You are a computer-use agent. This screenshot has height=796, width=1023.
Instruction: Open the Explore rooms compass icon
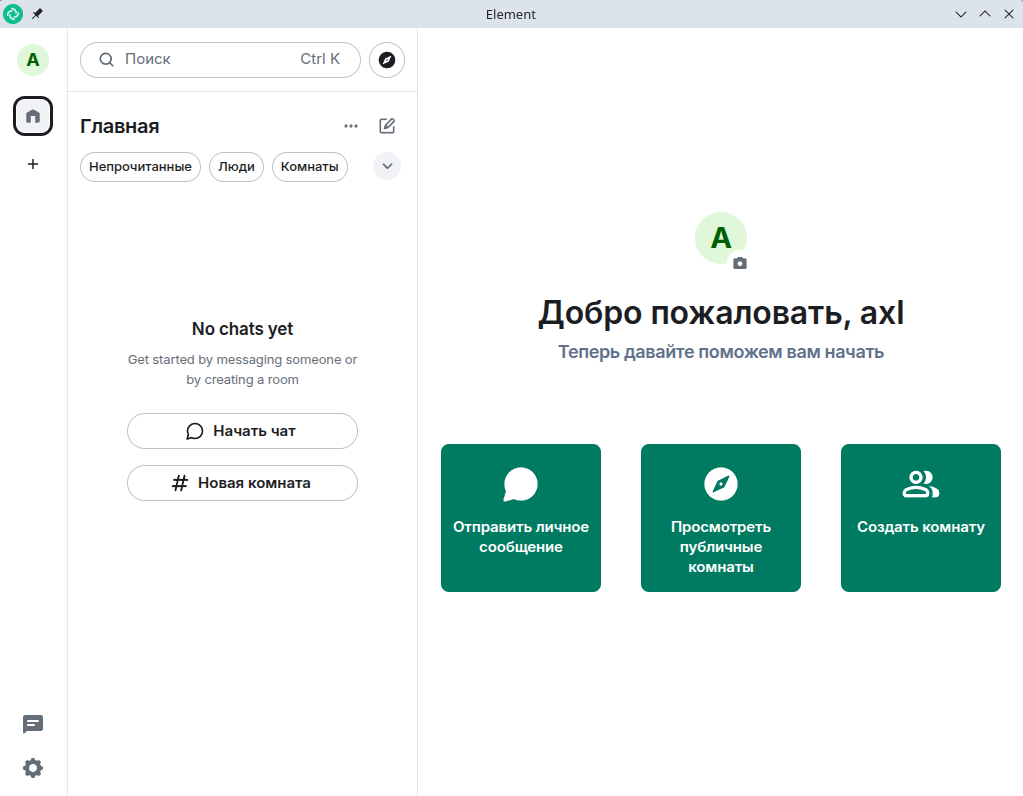387,60
